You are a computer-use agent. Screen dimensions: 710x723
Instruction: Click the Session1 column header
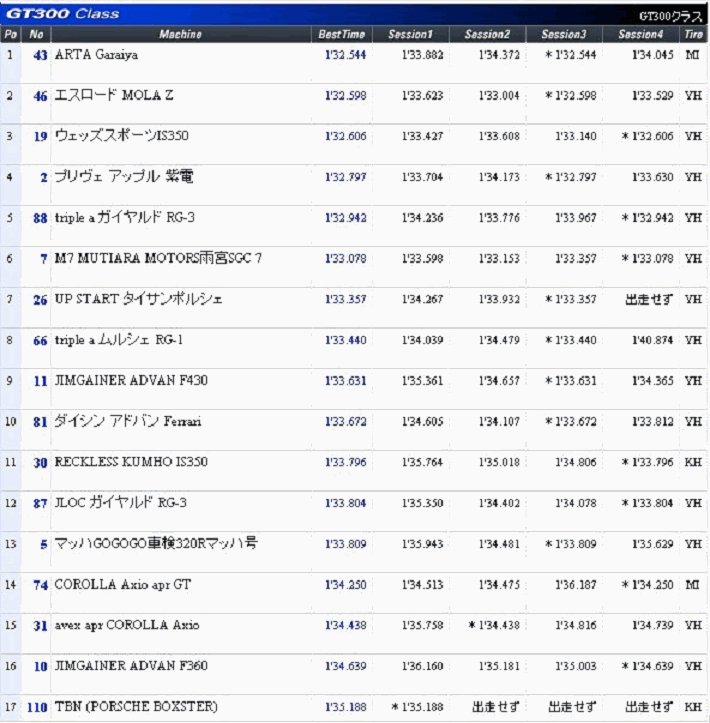tap(410, 34)
